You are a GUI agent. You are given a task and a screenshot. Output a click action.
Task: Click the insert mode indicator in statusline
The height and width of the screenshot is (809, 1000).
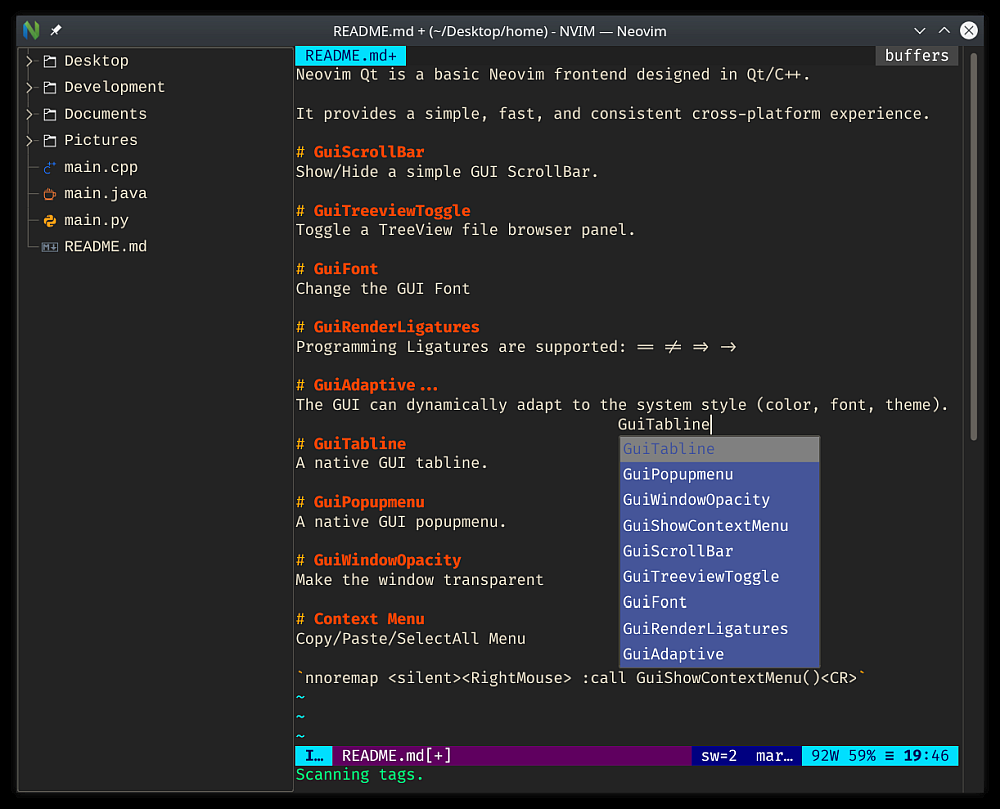click(314, 756)
